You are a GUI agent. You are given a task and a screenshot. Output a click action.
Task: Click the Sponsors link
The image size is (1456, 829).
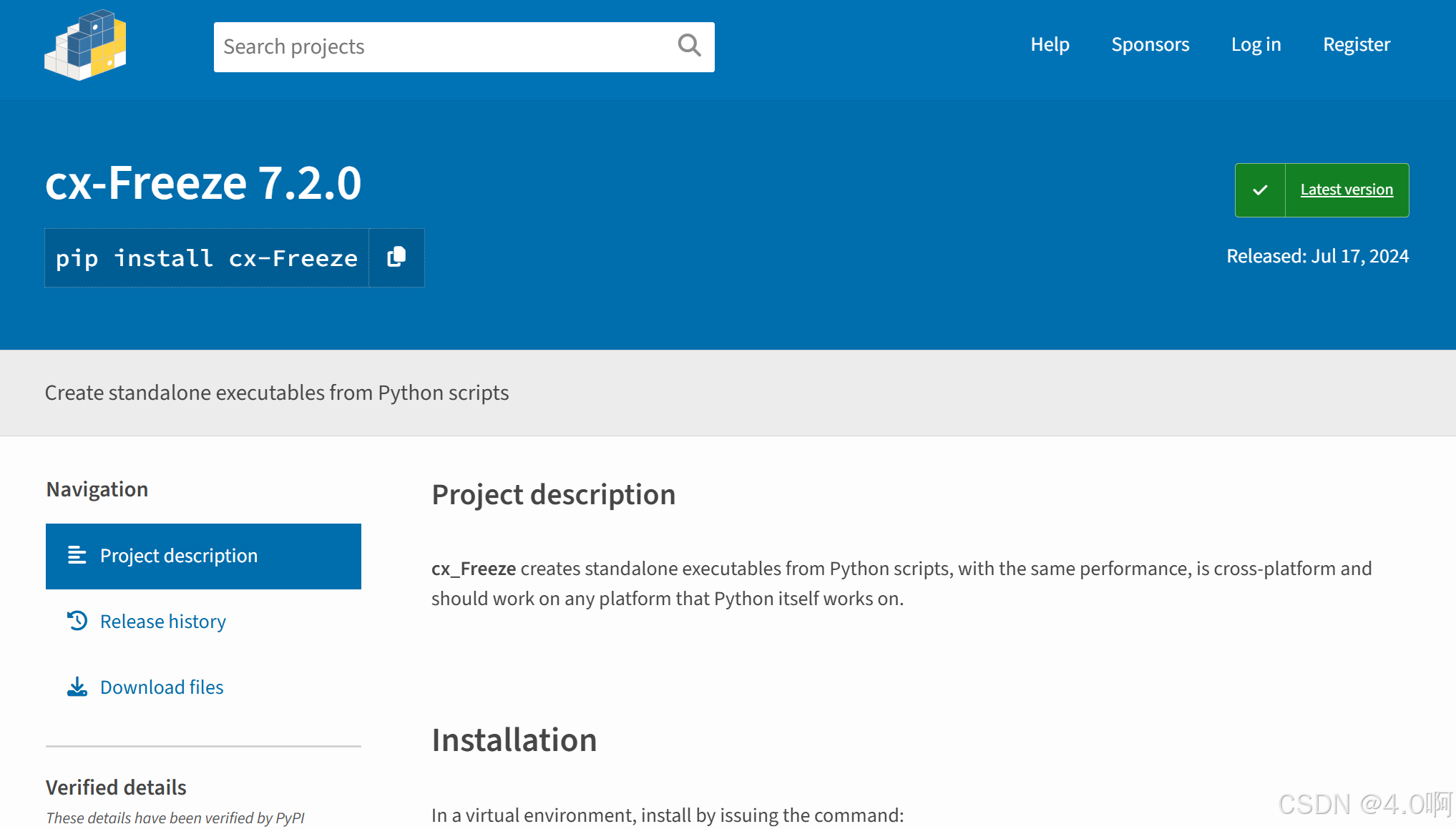(x=1150, y=44)
